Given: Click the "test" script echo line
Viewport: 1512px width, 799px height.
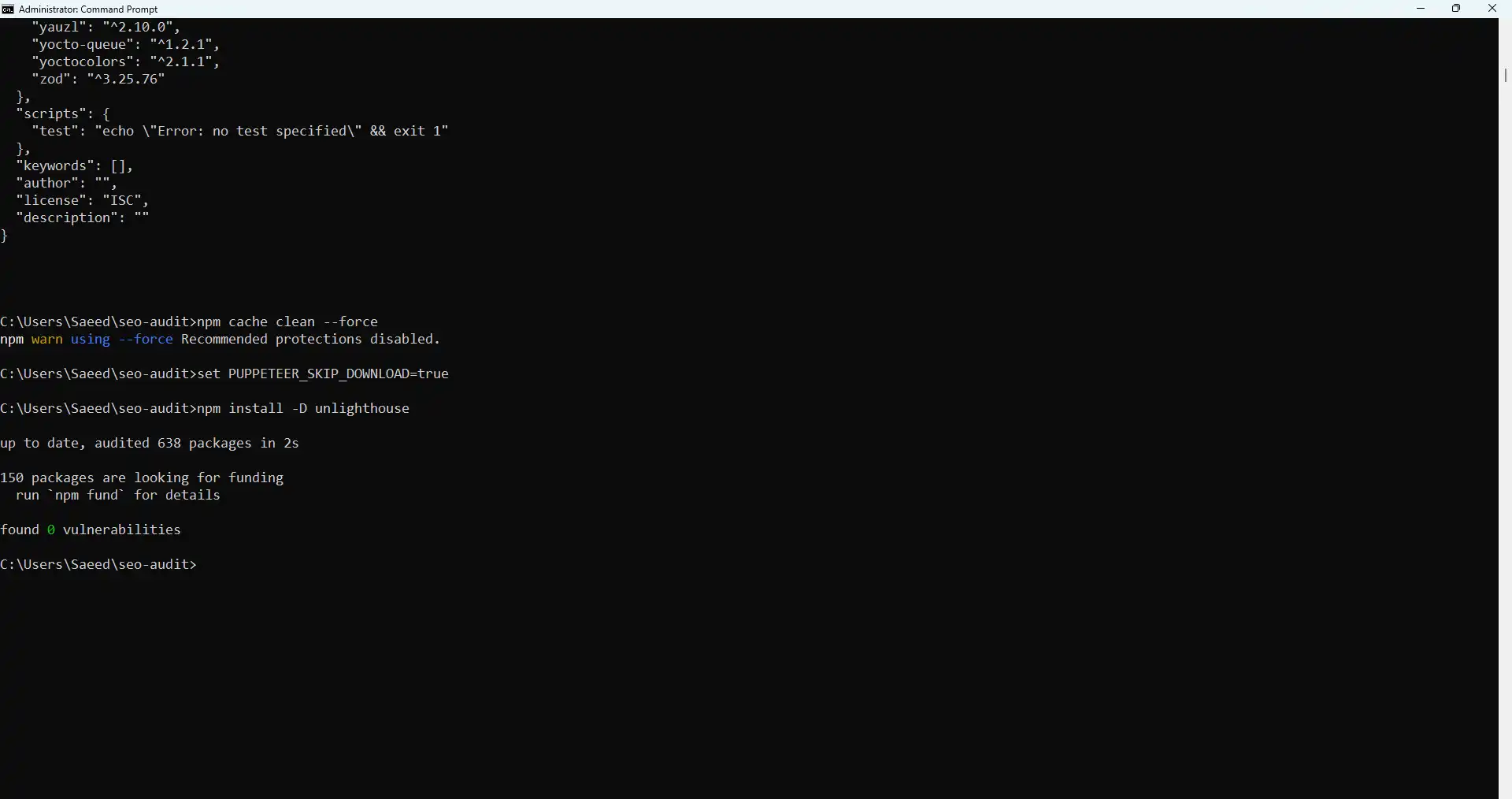Looking at the screenshot, I should click(240, 132).
